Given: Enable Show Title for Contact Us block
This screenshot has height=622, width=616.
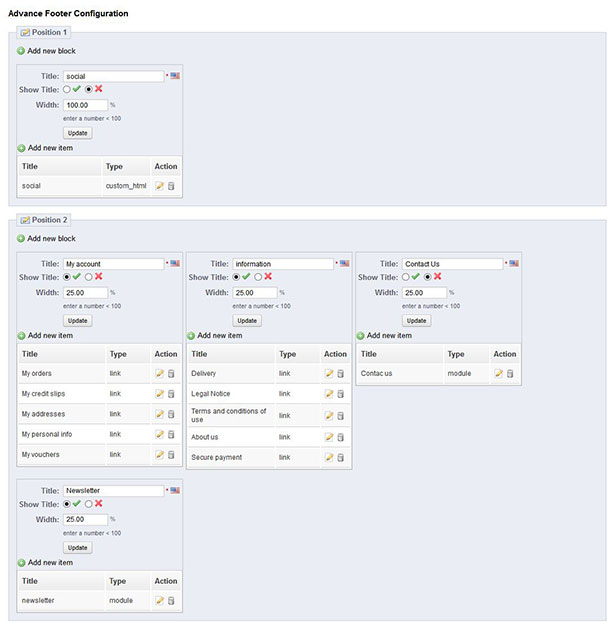Looking at the screenshot, I should pyautogui.click(x=405, y=277).
